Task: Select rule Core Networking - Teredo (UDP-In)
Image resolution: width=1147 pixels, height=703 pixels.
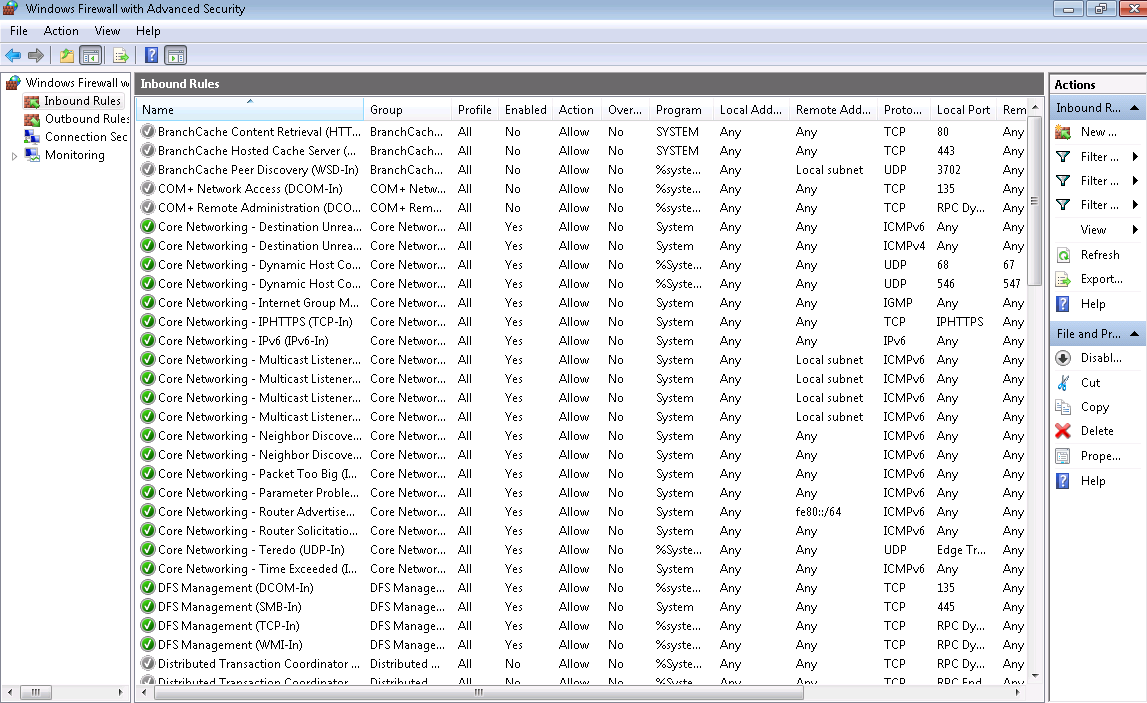Action: pyautogui.click(x=251, y=550)
